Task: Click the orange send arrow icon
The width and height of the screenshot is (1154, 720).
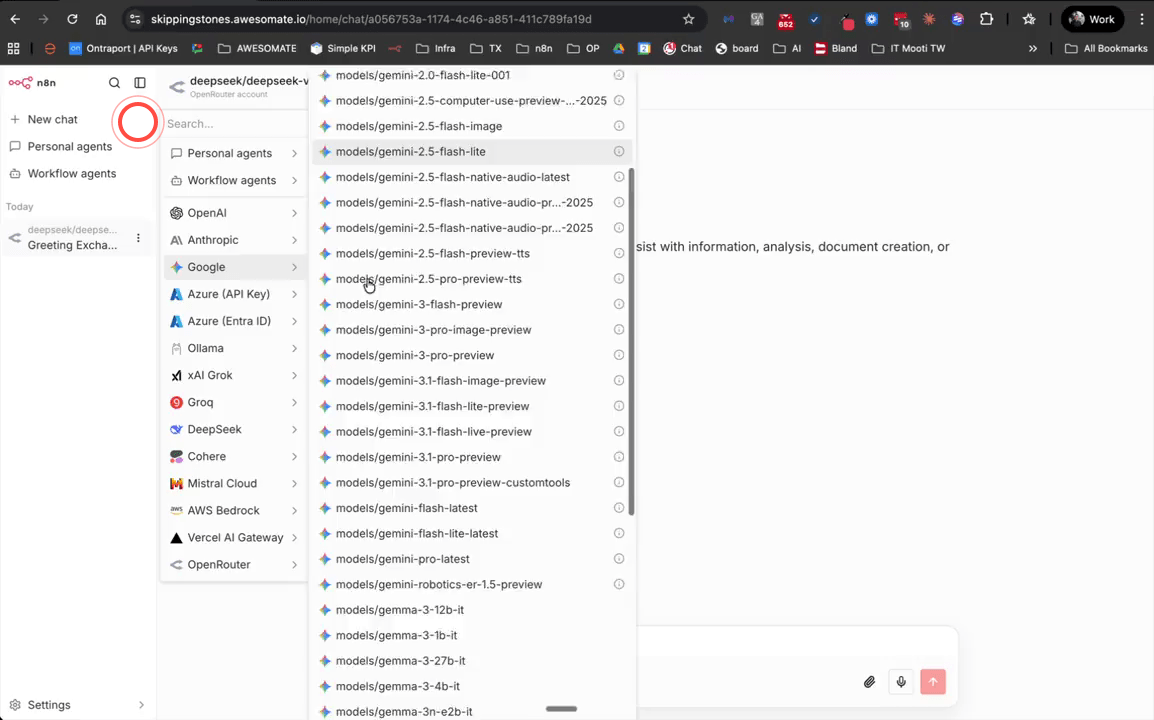Action: 932,682
